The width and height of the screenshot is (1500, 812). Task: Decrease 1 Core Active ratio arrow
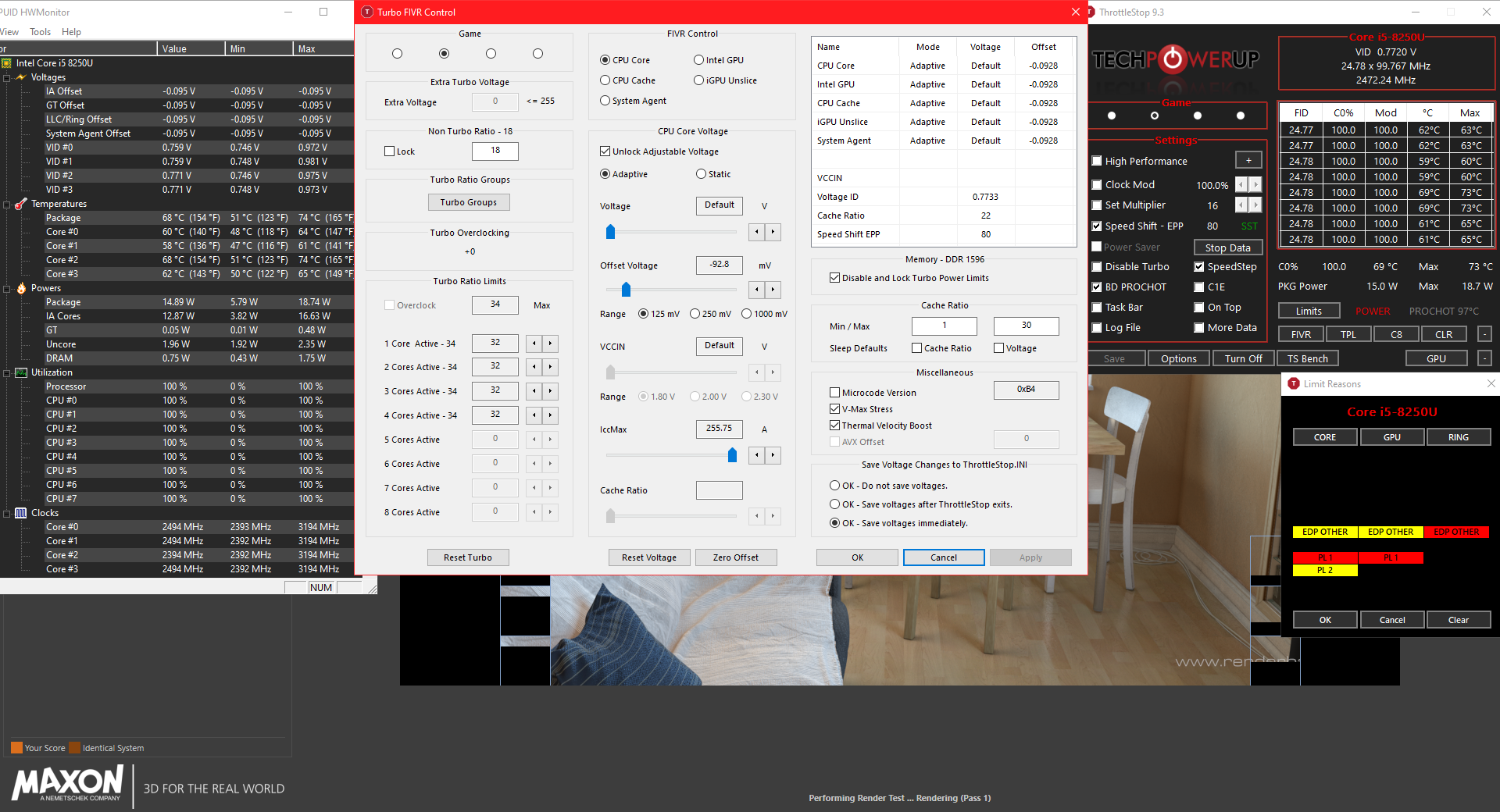534,344
